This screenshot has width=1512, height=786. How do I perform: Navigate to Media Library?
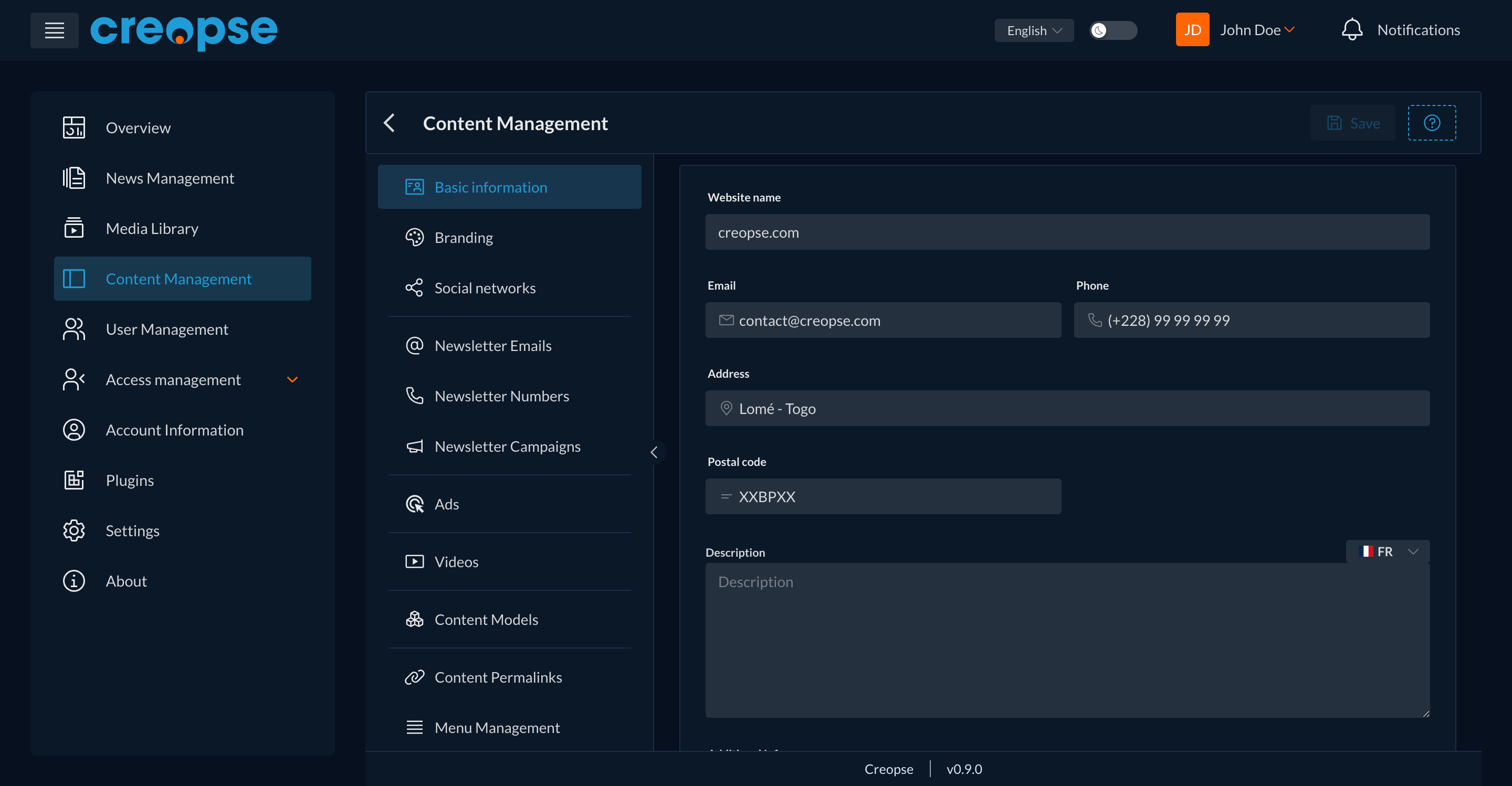[x=183, y=229]
